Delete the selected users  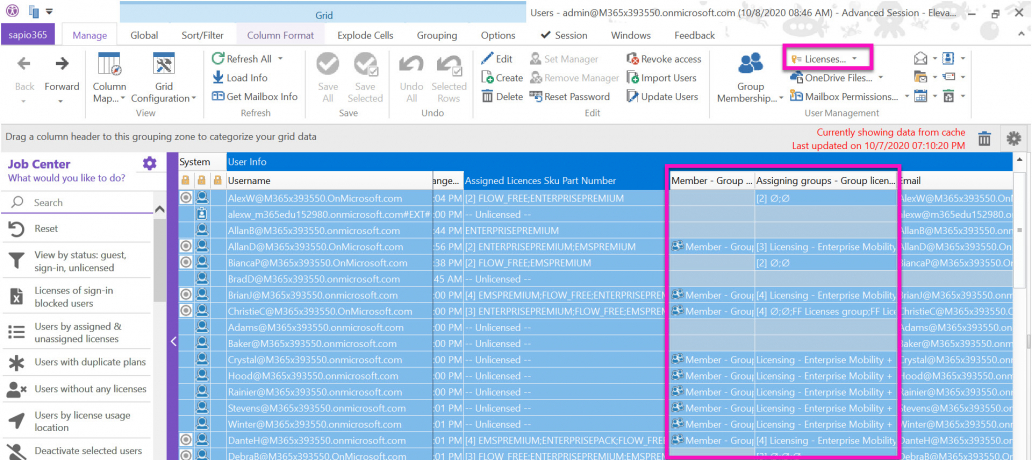tap(502, 96)
